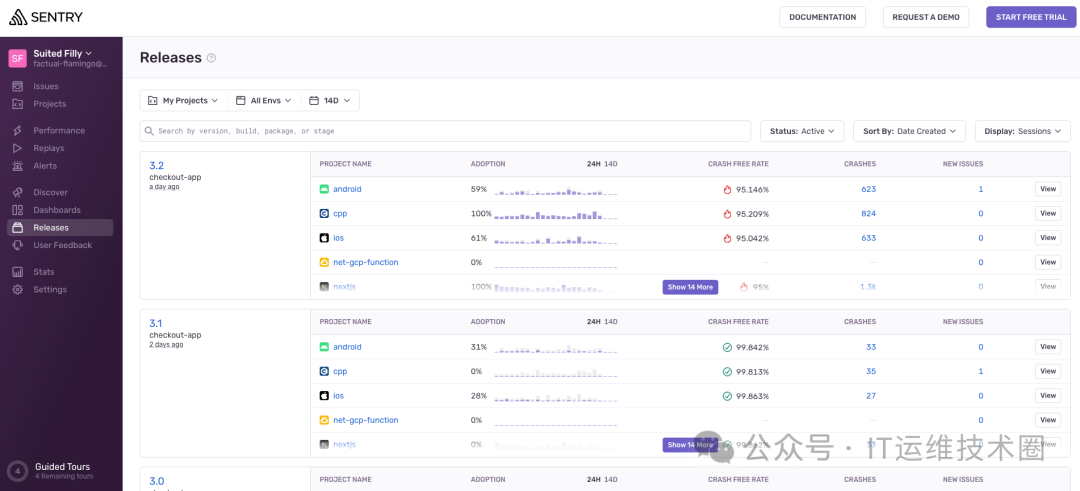Show 14 more projects in release 3.2
Viewport: 1080px width, 491px height.
coord(690,287)
